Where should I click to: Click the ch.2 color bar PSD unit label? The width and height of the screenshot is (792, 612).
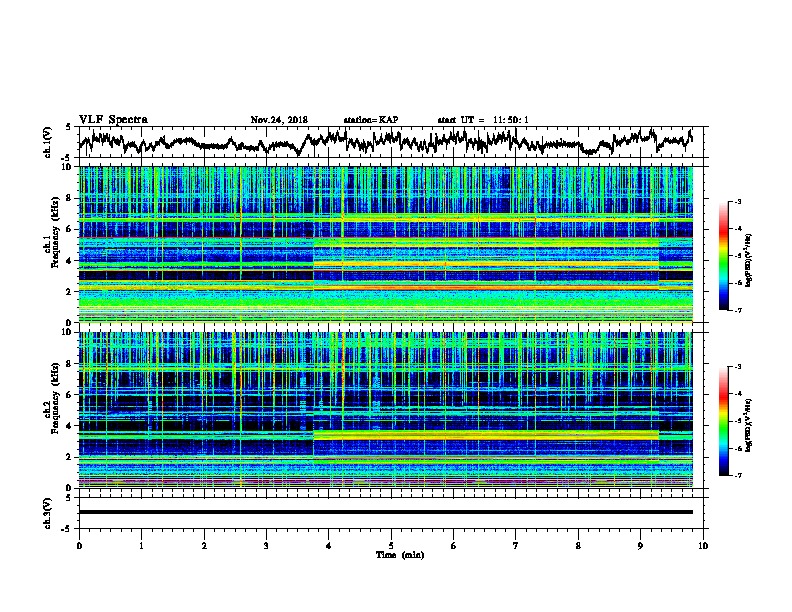point(750,425)
